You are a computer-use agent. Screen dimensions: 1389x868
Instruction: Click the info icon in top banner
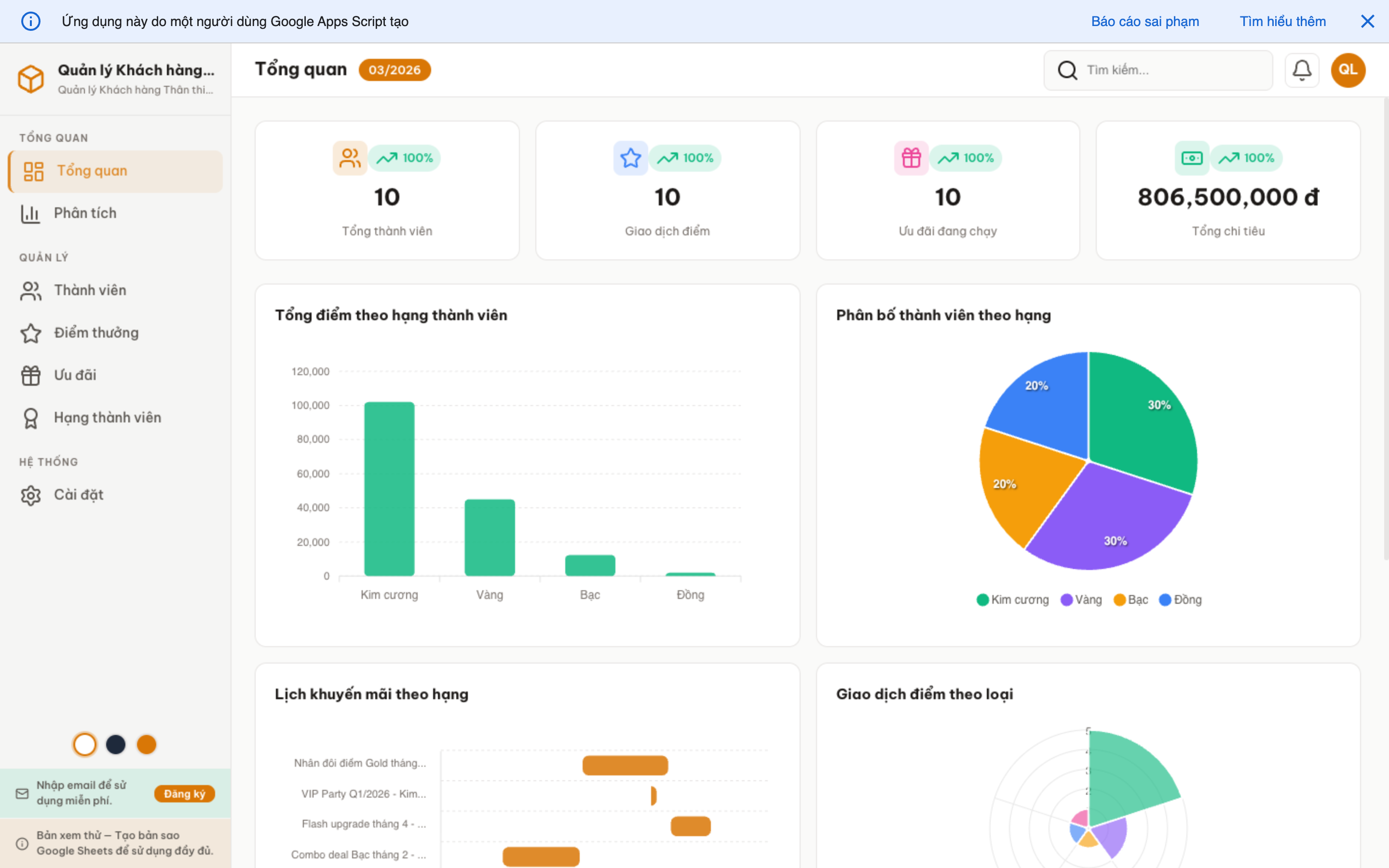(30, 21)
